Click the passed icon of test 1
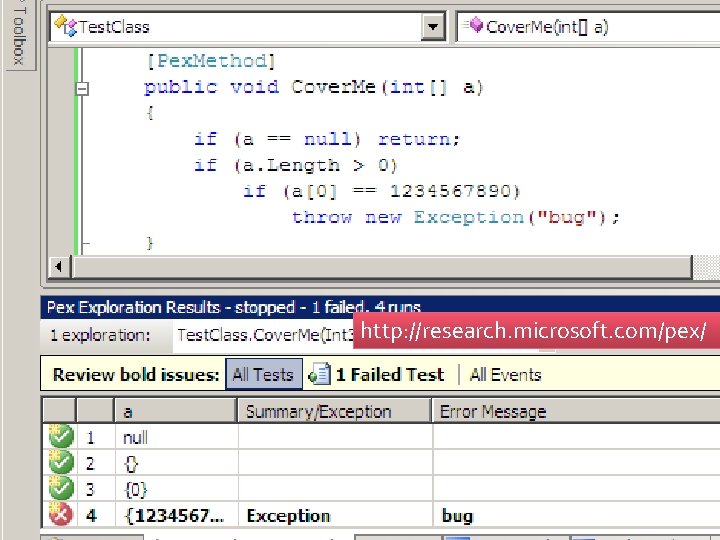The height and width of the screenshot is (540, 720). click(61, 436)
